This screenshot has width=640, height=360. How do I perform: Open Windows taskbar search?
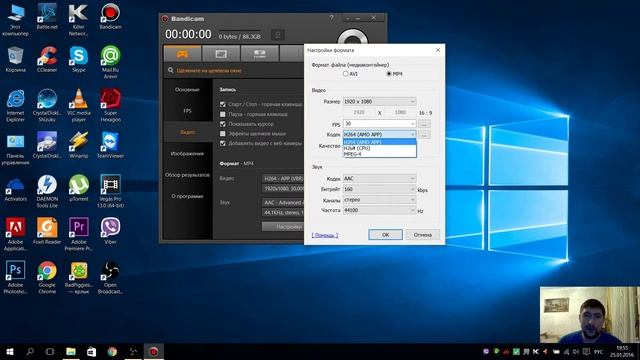point(30,351)
